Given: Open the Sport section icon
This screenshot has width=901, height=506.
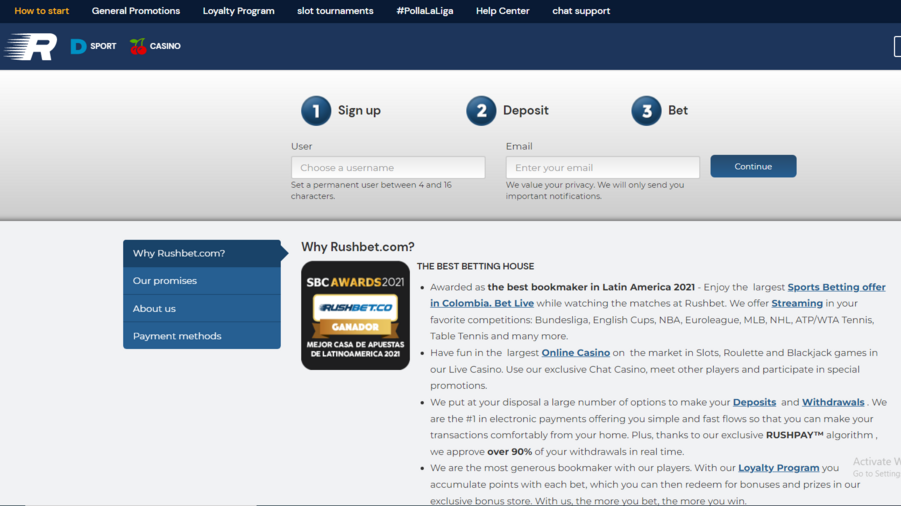Looking at the screenshot, I should click(x=79, y=46).
